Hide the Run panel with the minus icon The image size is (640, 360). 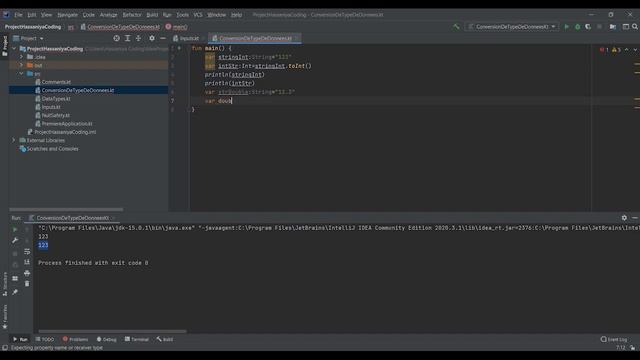(635, 218)
